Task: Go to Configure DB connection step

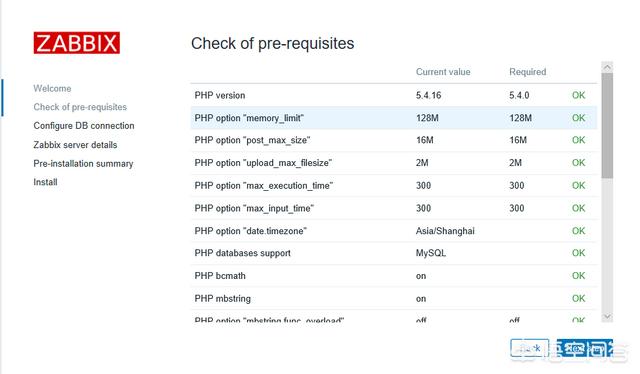Action: pos(84,126)
